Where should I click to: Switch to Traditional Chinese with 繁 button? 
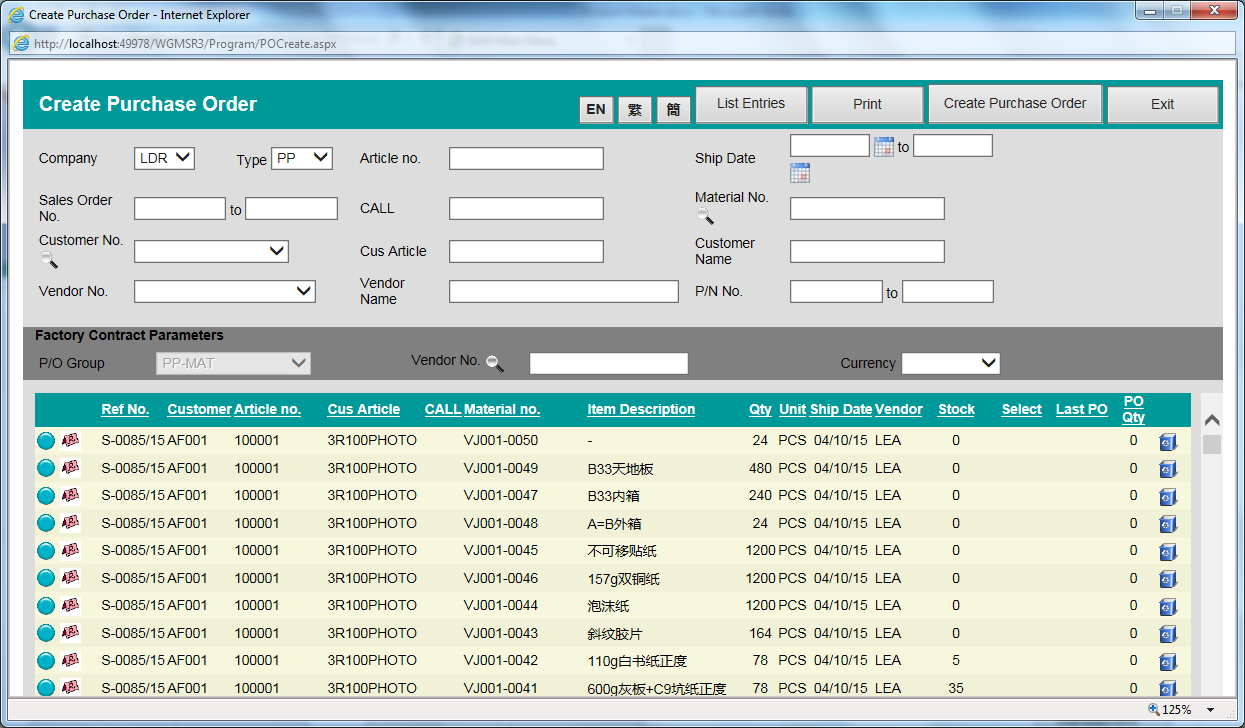click(635, 110)
